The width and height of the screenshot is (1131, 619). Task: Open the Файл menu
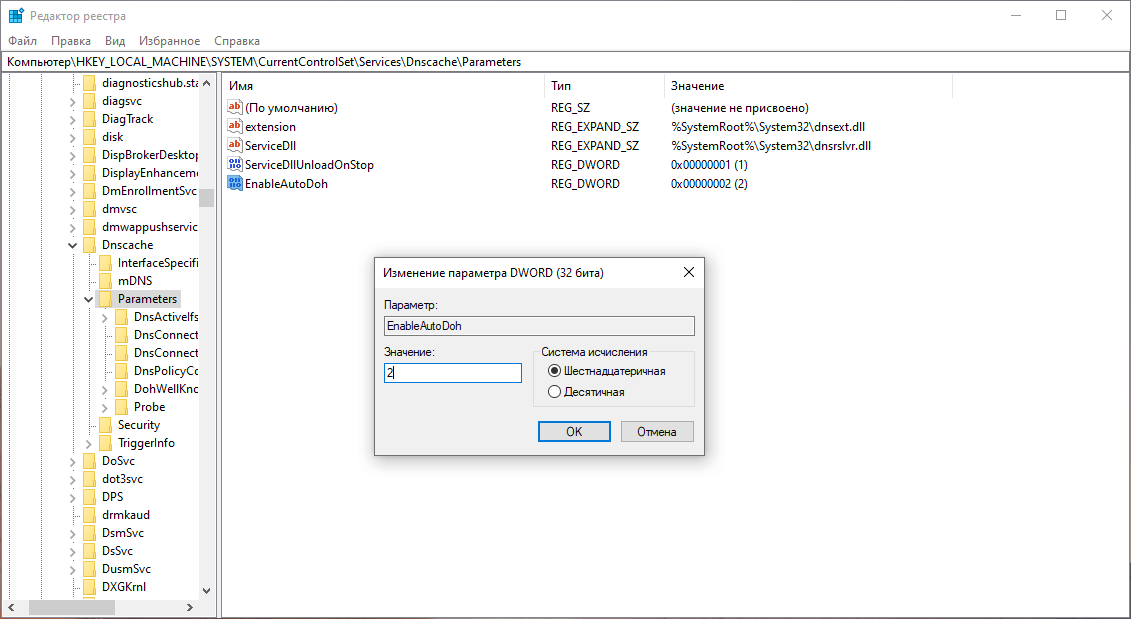tap(22, 41)
